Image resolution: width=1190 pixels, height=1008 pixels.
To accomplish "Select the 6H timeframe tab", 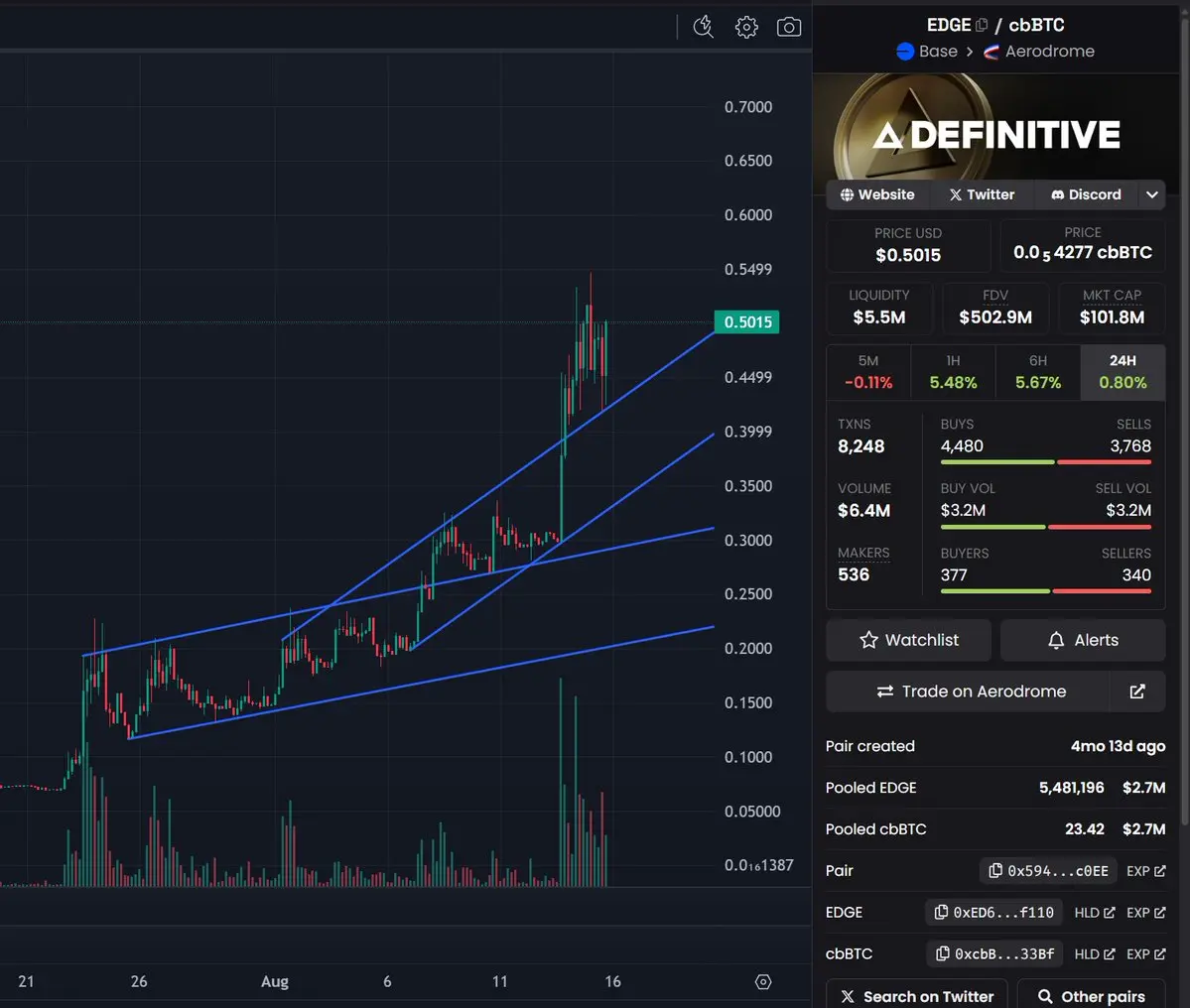I will coord(1038,372).
